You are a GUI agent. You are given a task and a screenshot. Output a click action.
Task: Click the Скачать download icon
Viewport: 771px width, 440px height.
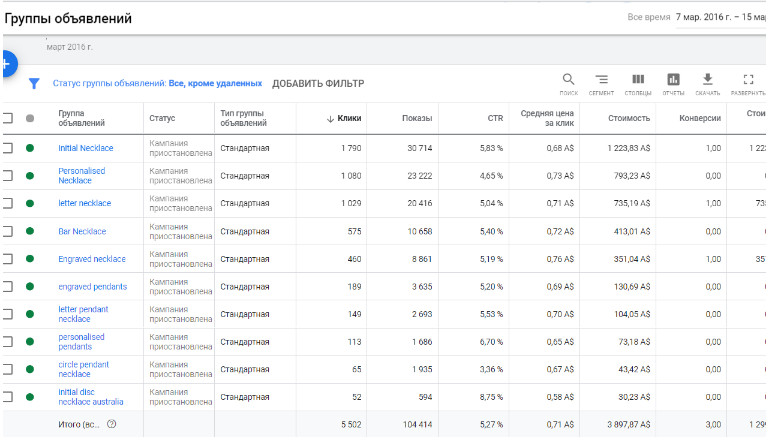pyautogui.click(x=707, y=83)
